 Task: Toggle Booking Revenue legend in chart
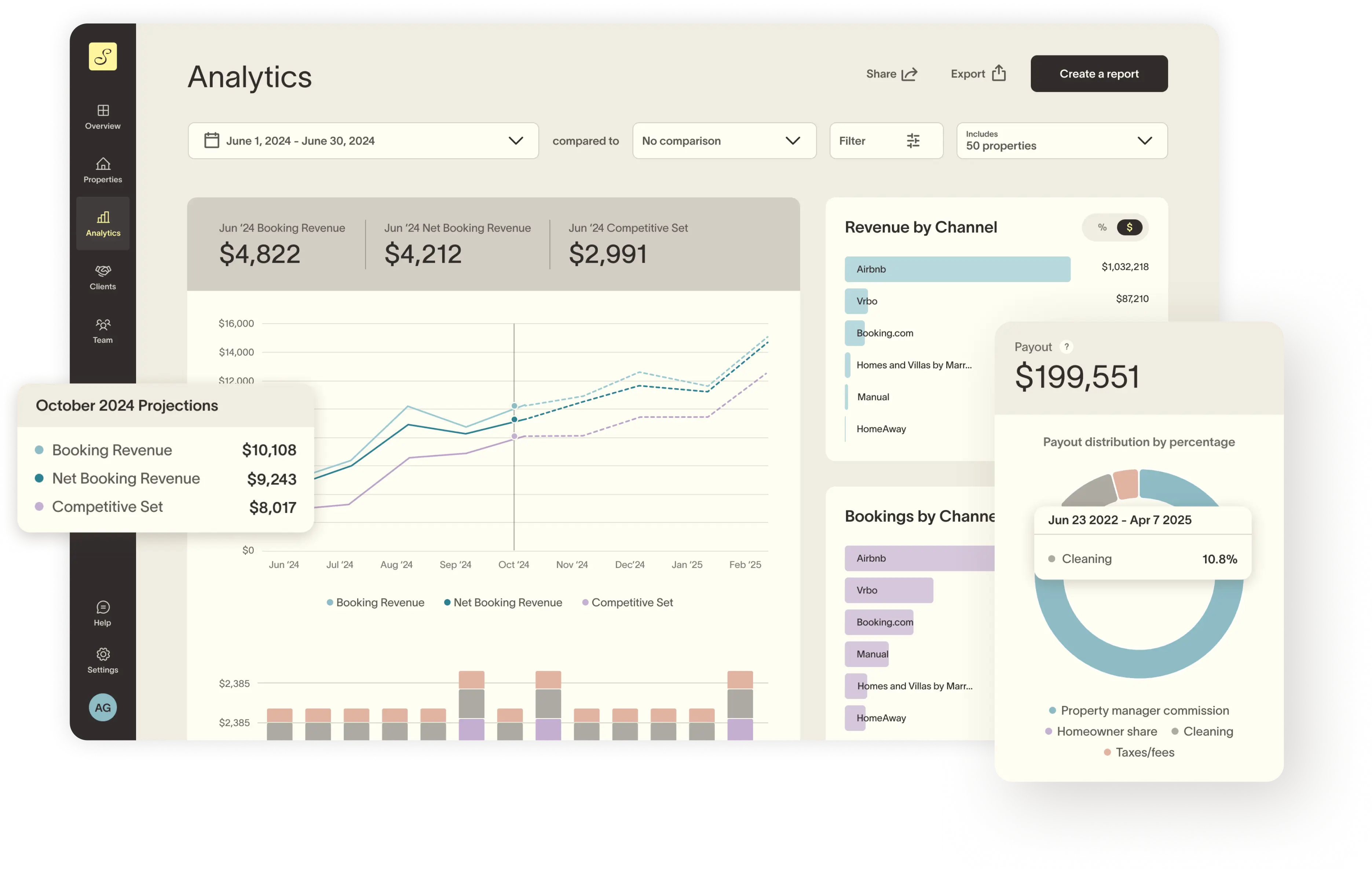pyautogui.click(x=375, y=603)
